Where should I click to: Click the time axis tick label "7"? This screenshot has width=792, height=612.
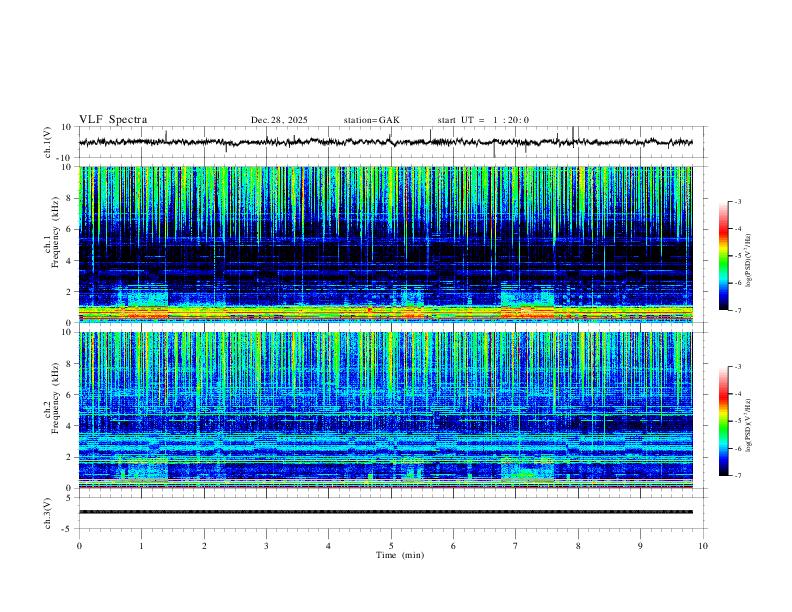(x=516, y=546)
